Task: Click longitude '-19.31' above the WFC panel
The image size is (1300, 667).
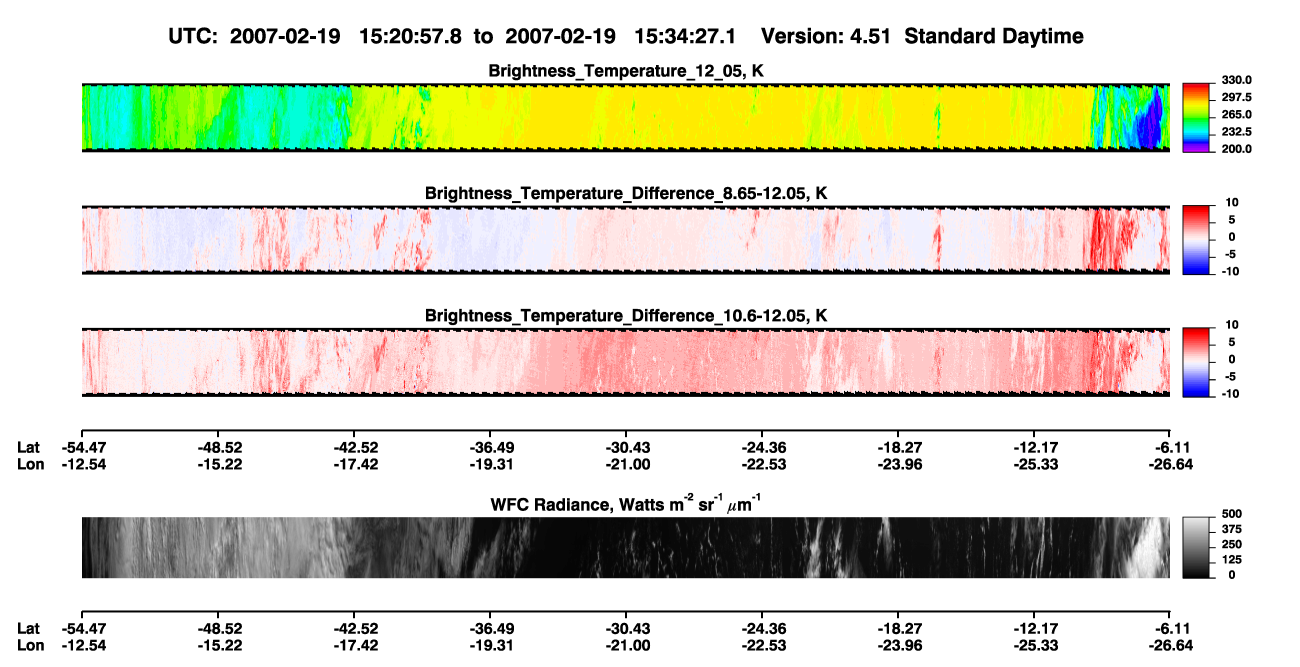Action: (x=490, y=464)
